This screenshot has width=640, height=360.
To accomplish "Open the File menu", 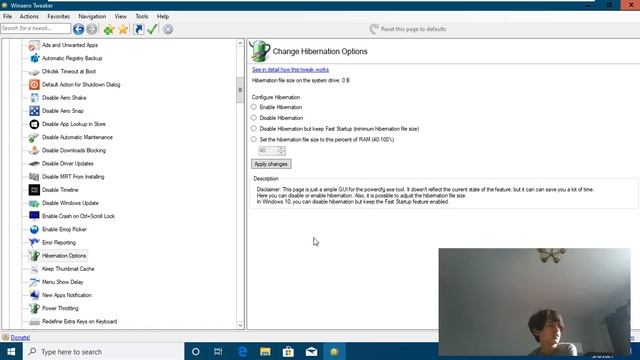I will coord(7,16).
